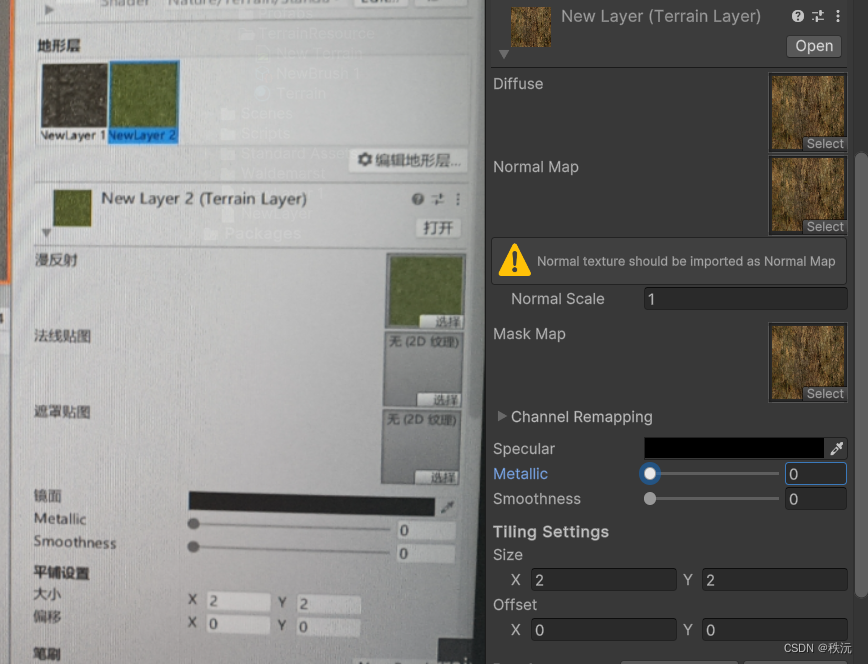Click 偏移 Y field in left panel
The height and width of the screenshot is (664, 868).
point(328,627)
